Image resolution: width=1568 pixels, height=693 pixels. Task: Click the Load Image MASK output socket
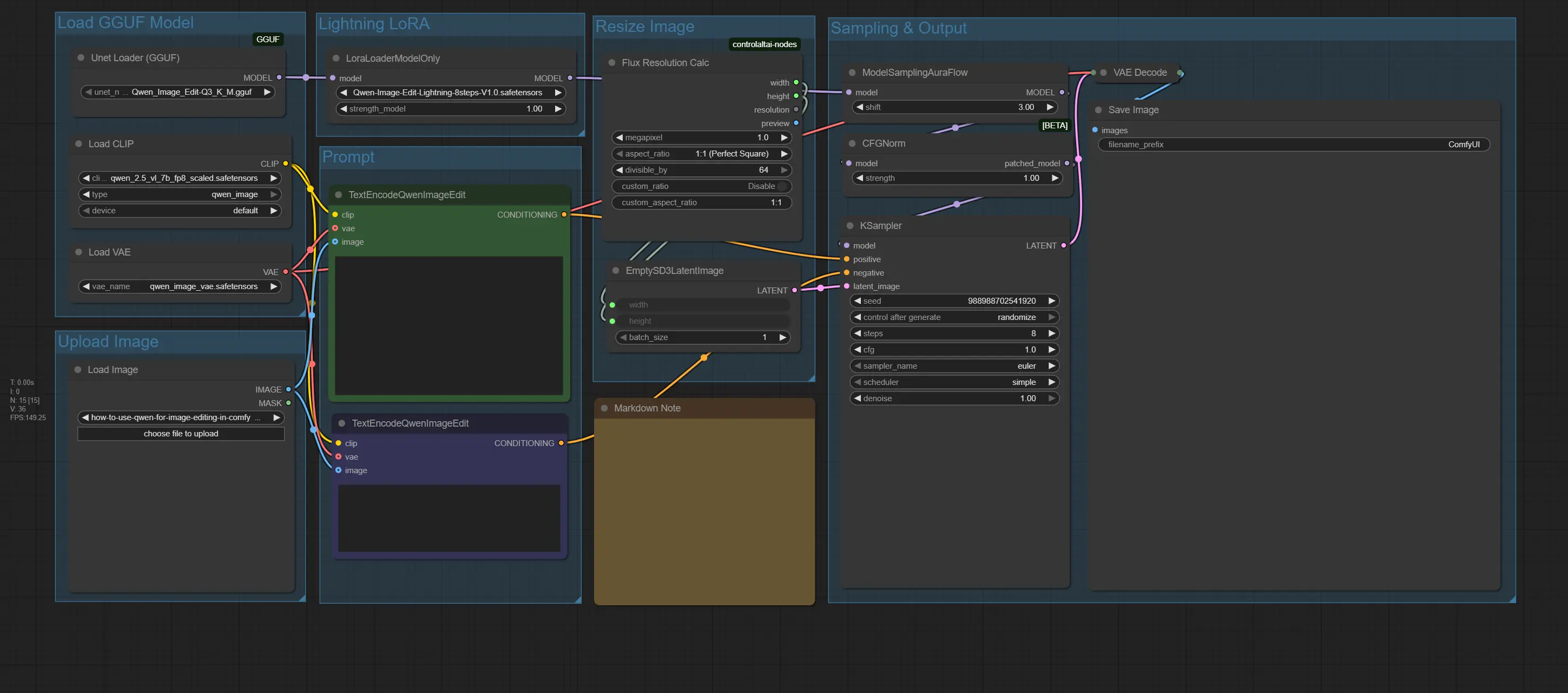[x=288, y=402]
